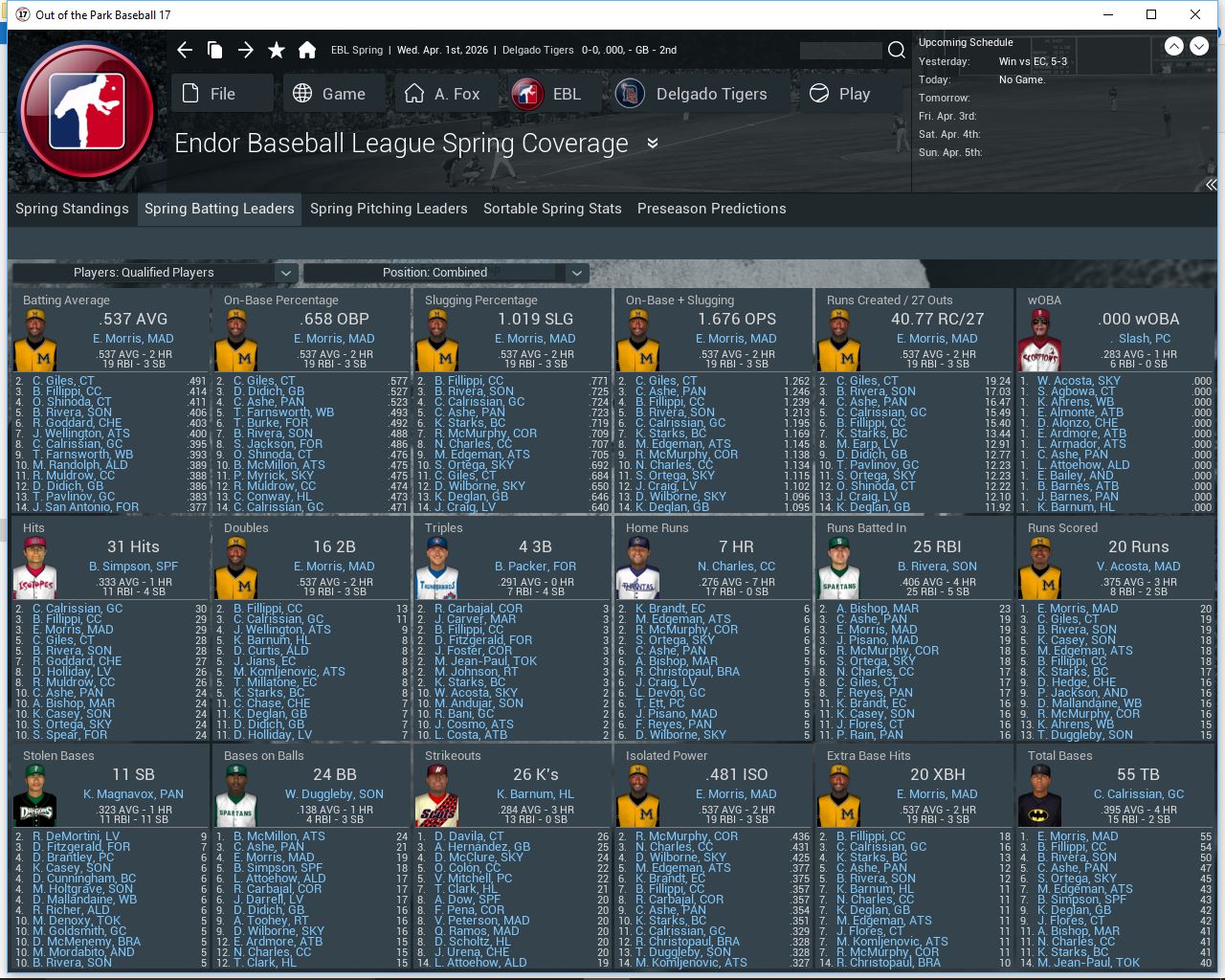This screenshot has height=980, width=1225.
Task: Open the Delgado Tigers team menu
Action: [x=702, y=94]
